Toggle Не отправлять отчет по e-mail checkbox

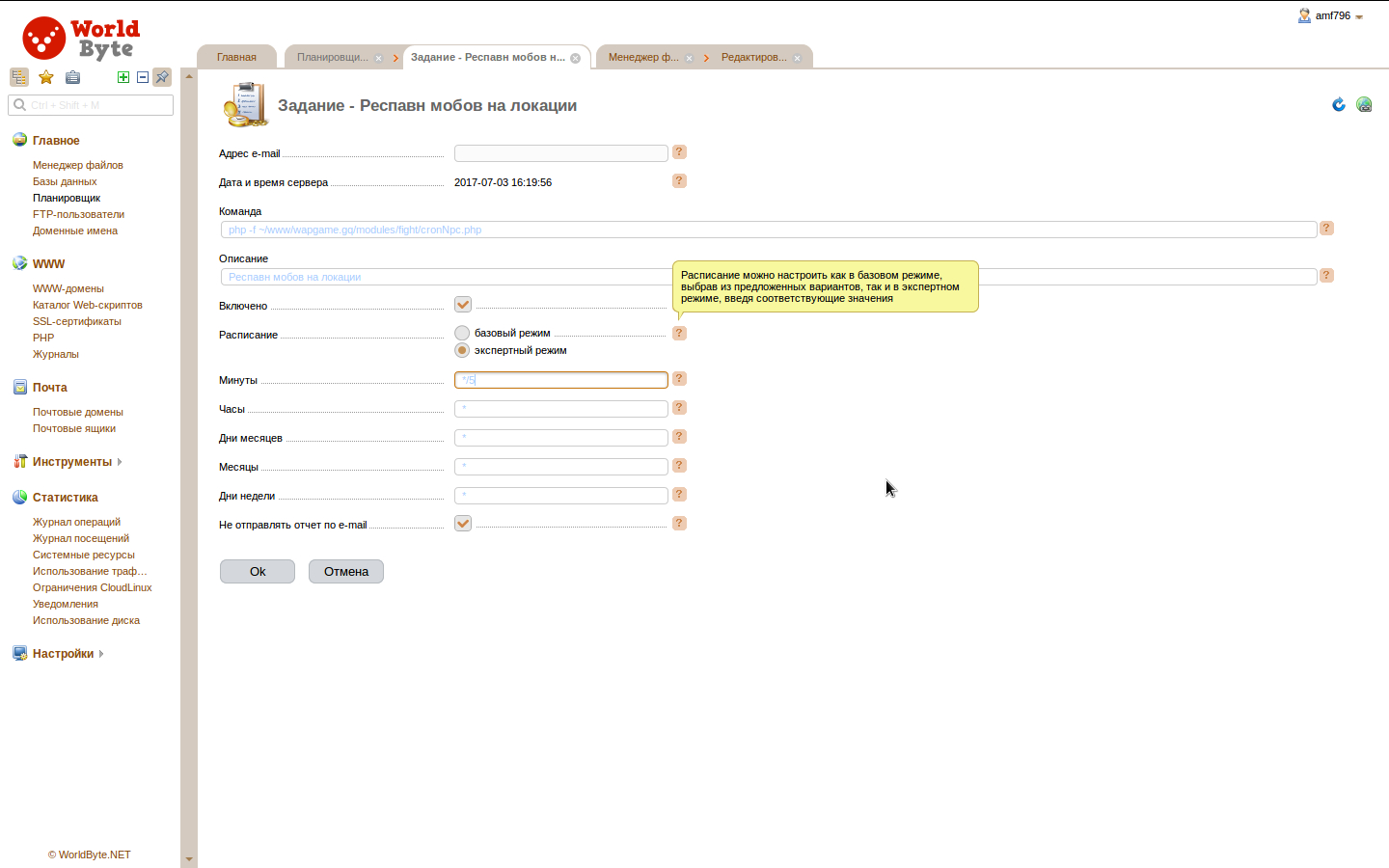coord(463,524)
